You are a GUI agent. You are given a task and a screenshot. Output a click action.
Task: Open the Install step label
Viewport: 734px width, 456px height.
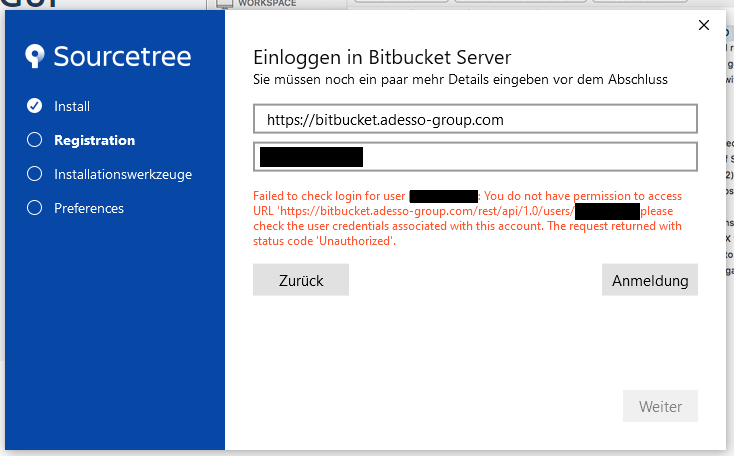click(72, 106)
